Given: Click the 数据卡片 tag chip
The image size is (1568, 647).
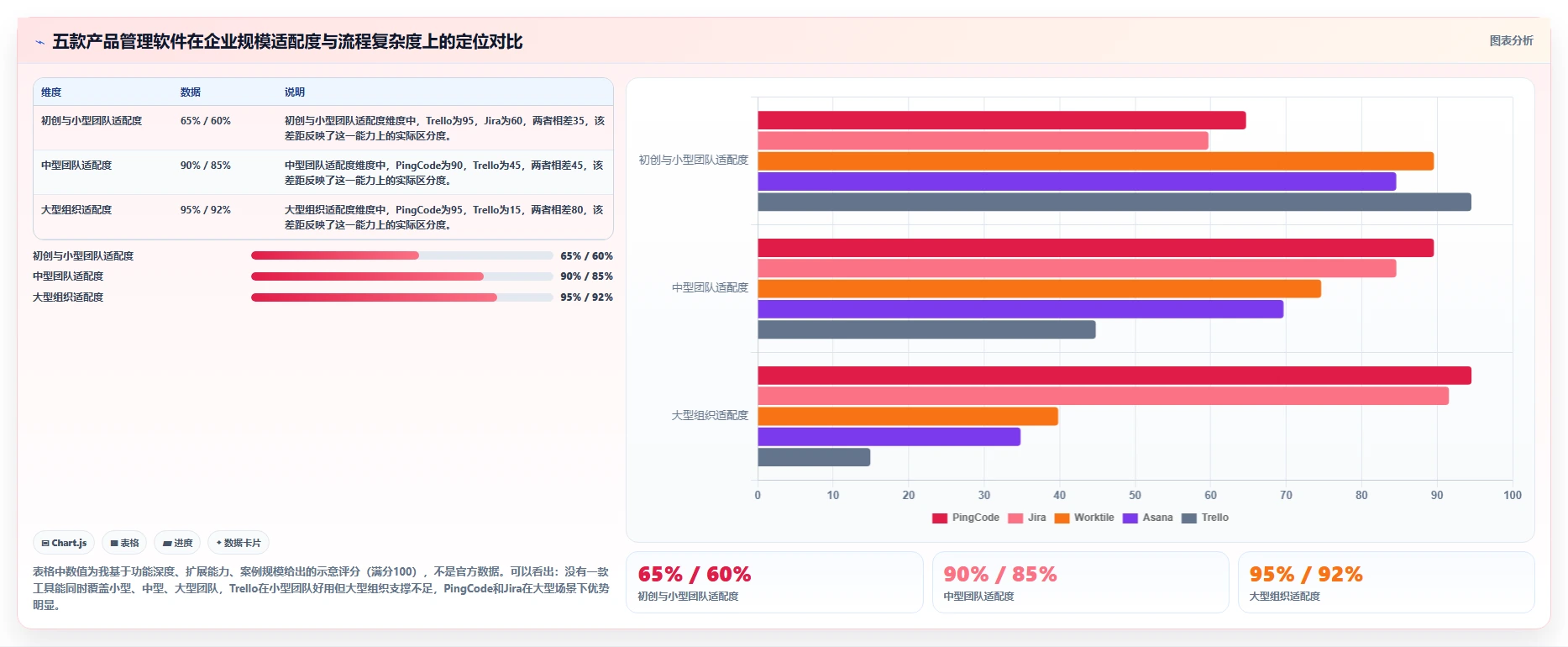Looking at the screenshot, I should pyautogui.click(x=239, y=543).
